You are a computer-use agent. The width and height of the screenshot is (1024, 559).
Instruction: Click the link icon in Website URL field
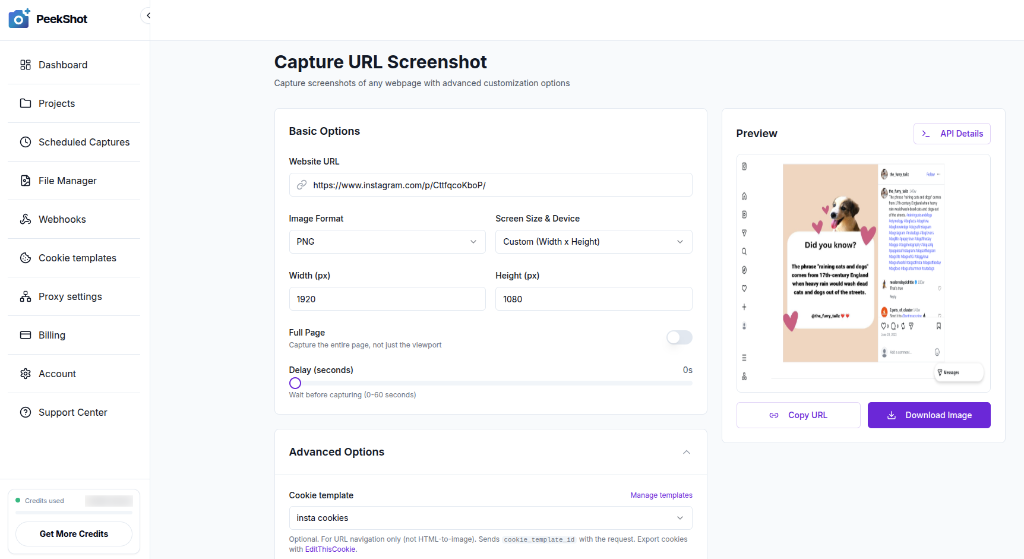pyautogui.click(x=302, y=185)
